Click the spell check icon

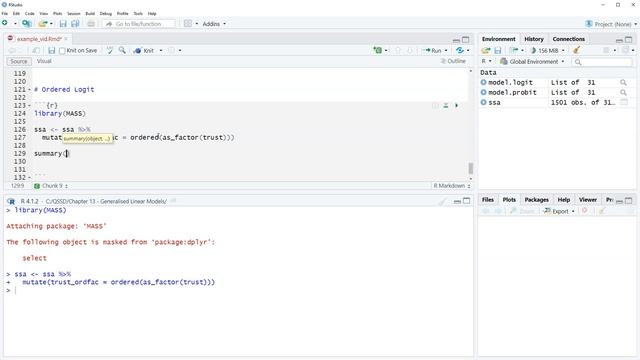point(110,50)
